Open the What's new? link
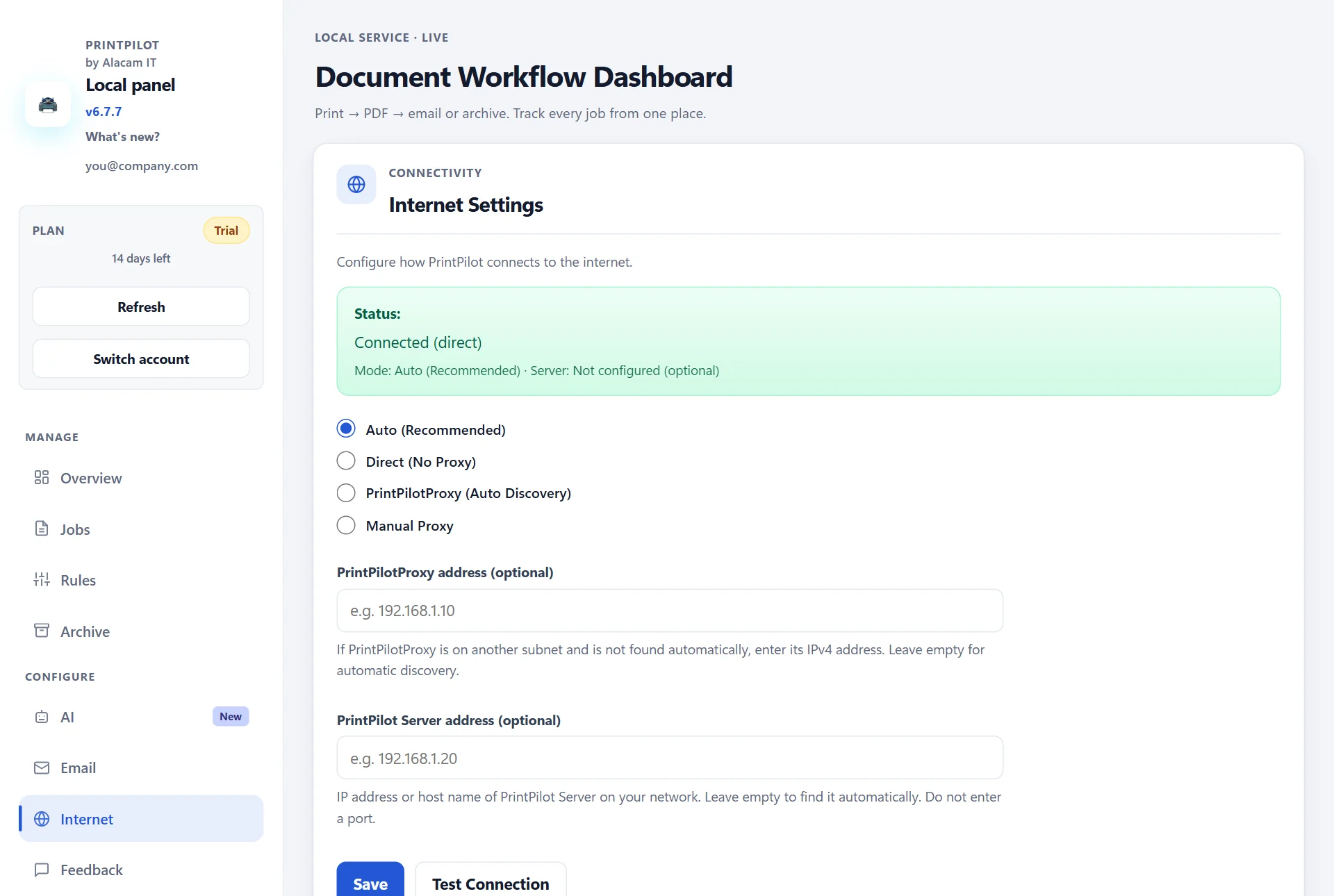Screen dimensions: 1334x896 tap(122, 137)
